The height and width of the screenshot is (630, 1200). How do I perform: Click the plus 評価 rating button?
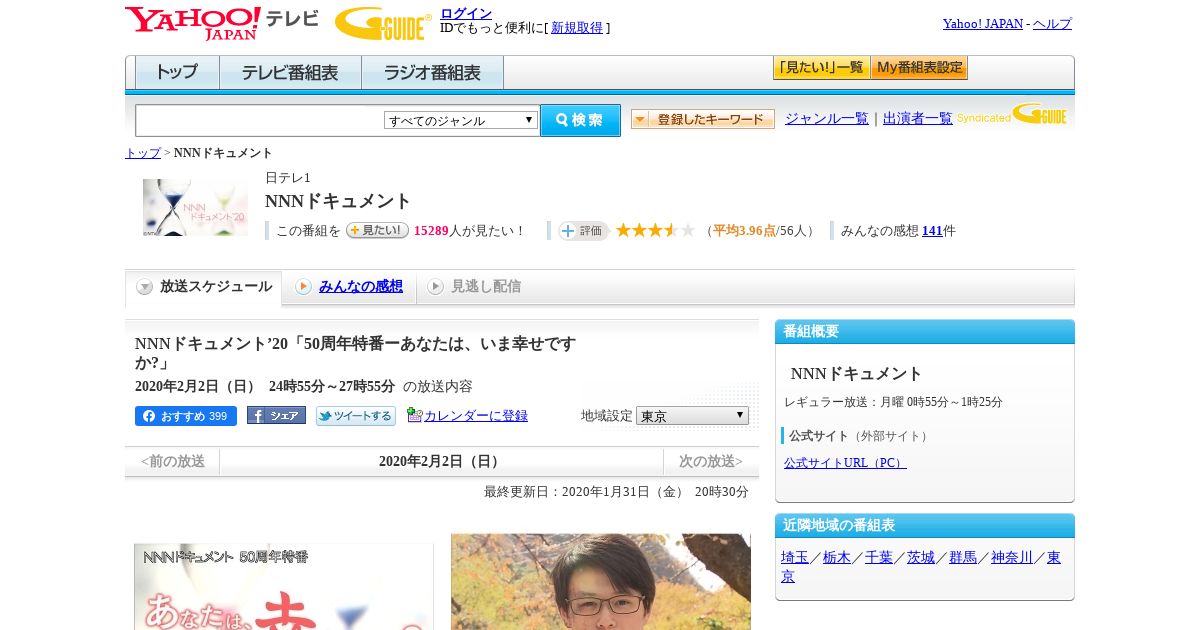(583, 230)
